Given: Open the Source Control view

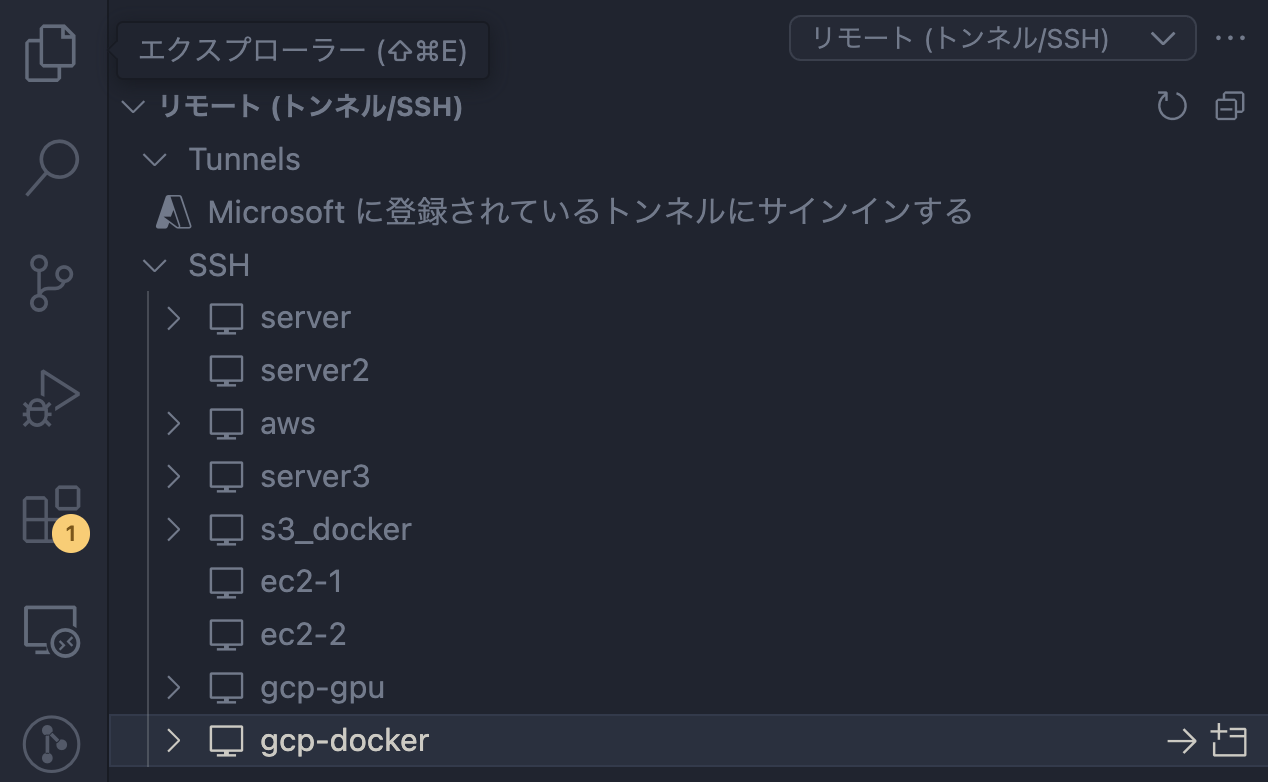Looking at the screenshot, I should [x=50, y=282].
